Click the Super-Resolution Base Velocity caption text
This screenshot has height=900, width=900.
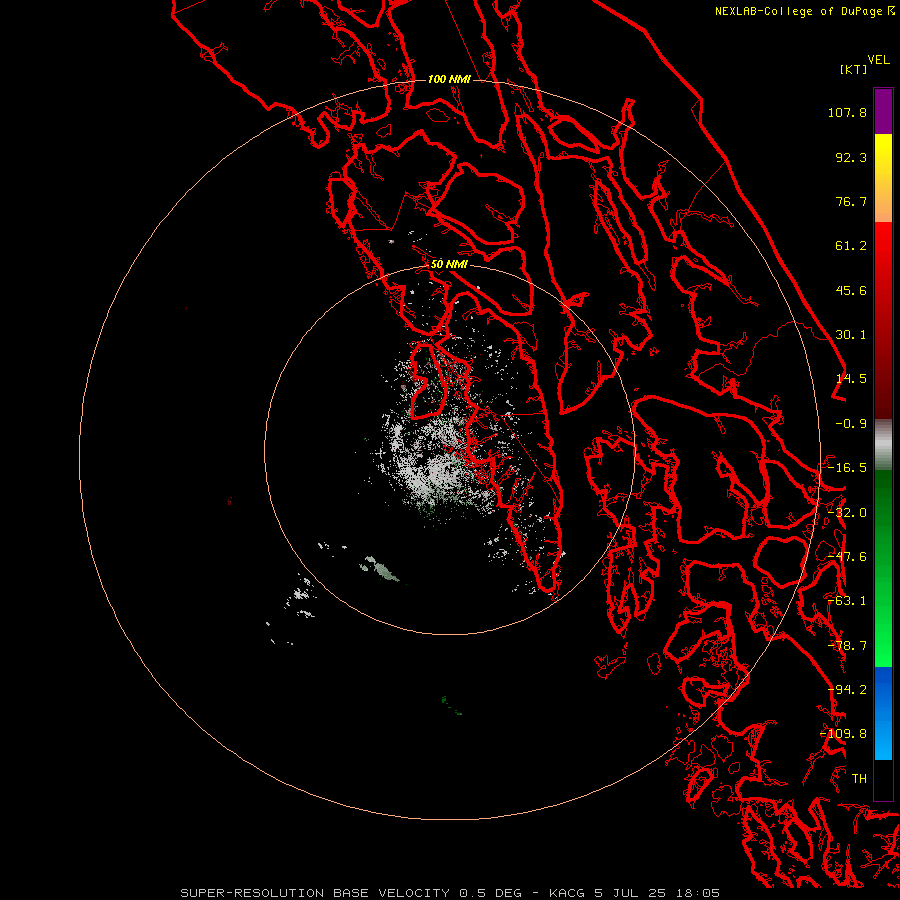click(449, 893)
